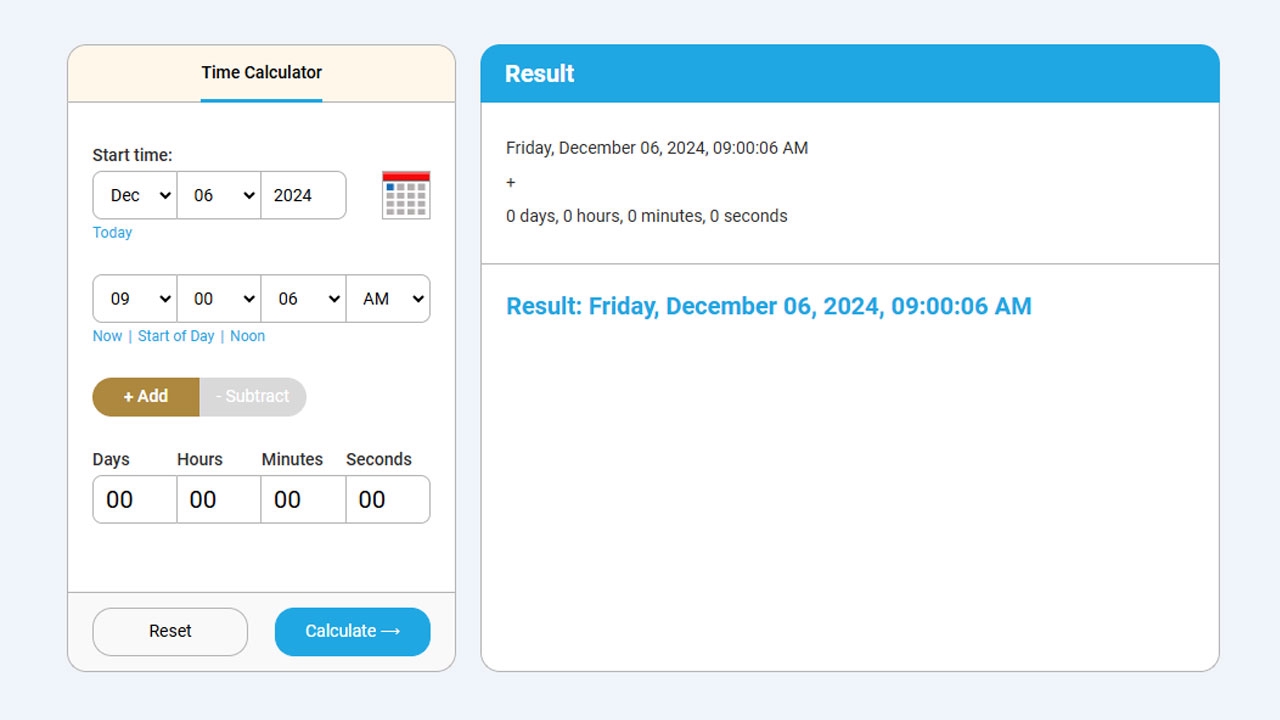Focus the year field showing 2024
This screenshot has height=720, width=1280.
(x=303, y=195)
